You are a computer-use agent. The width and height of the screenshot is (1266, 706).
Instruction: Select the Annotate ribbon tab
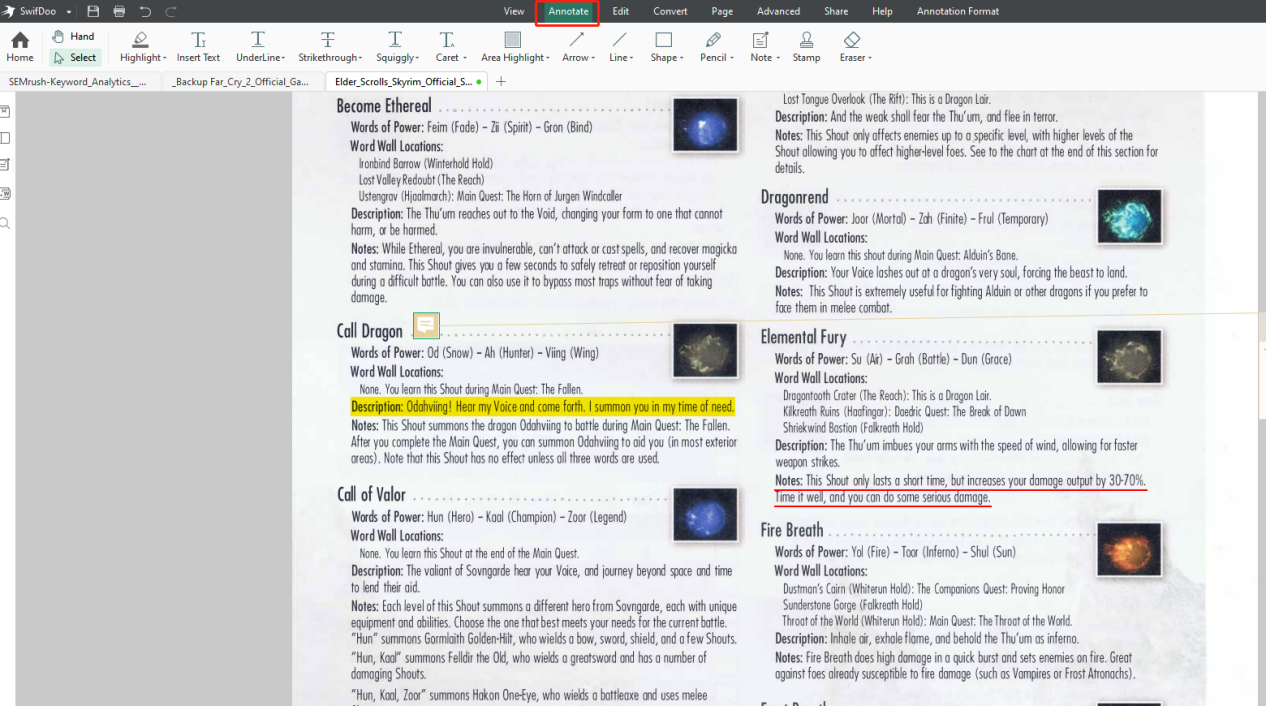click(568, 12)
